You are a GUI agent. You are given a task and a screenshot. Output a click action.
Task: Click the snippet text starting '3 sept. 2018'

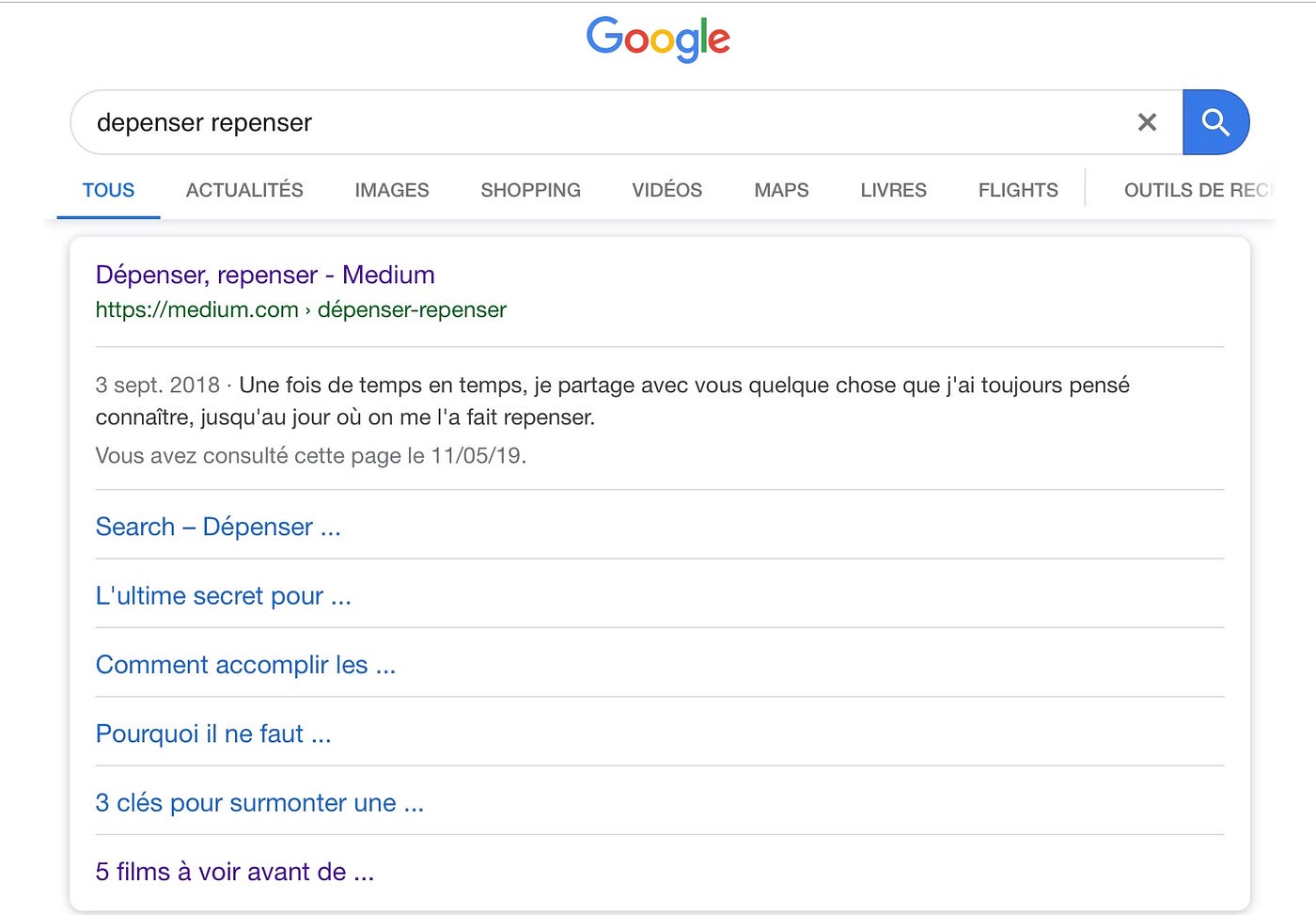click(x=612, y=401)
